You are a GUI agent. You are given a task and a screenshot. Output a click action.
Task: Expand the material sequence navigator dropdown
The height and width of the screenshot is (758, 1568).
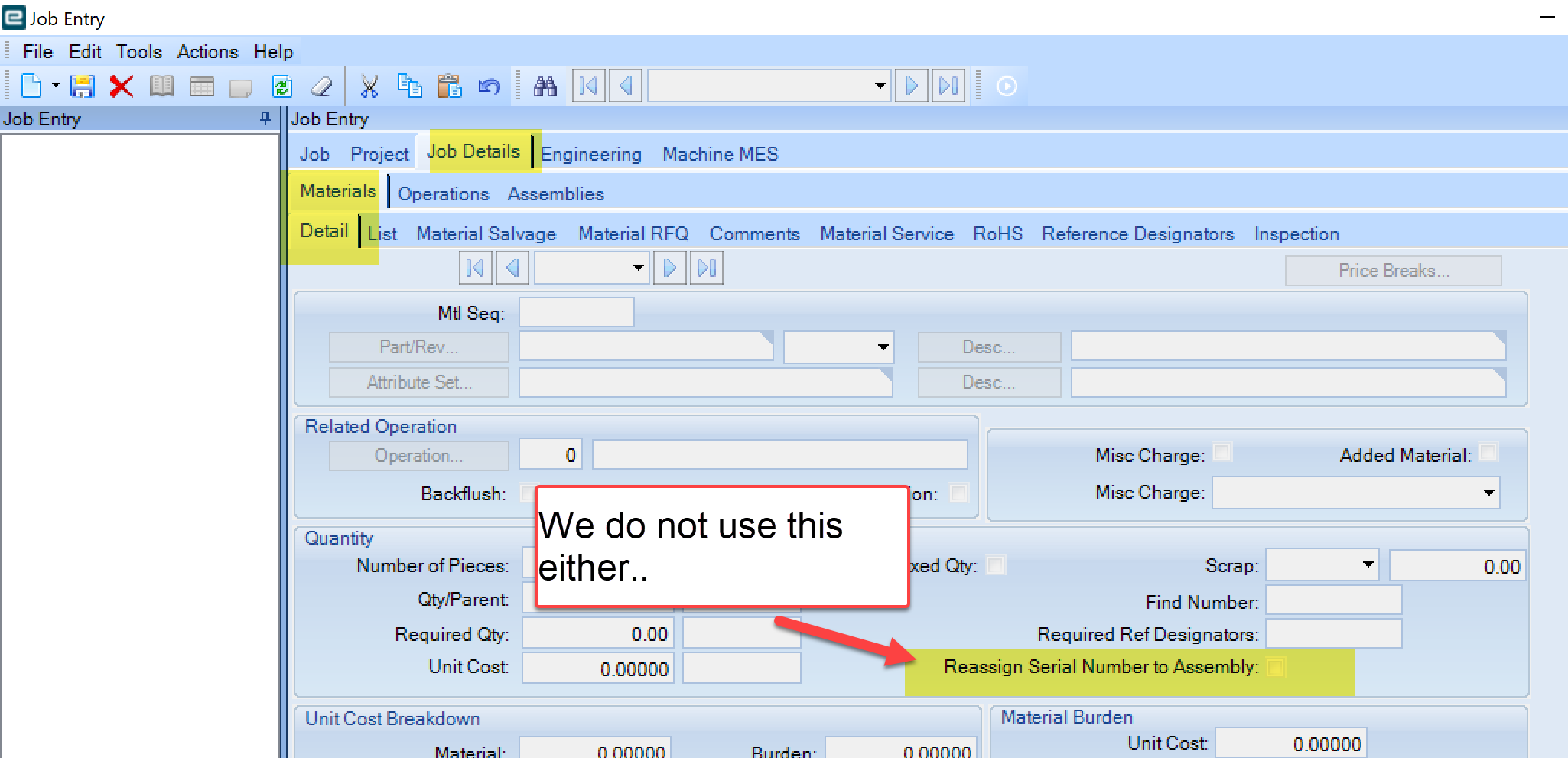click(638, 268)
